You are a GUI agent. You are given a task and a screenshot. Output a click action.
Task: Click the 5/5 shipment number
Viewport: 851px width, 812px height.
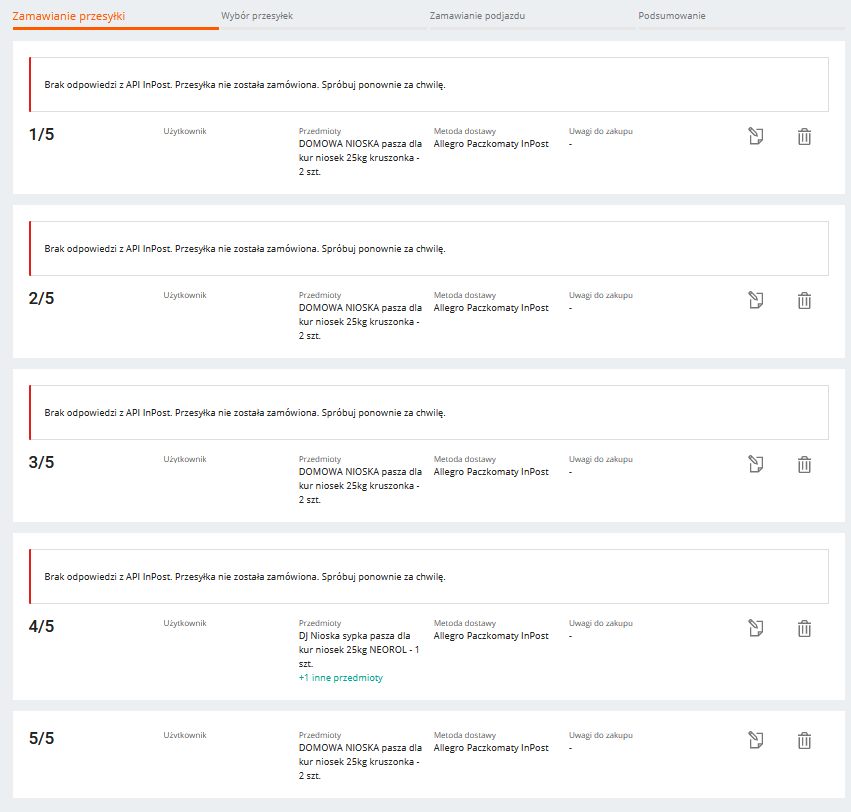[x=41, y=738]
